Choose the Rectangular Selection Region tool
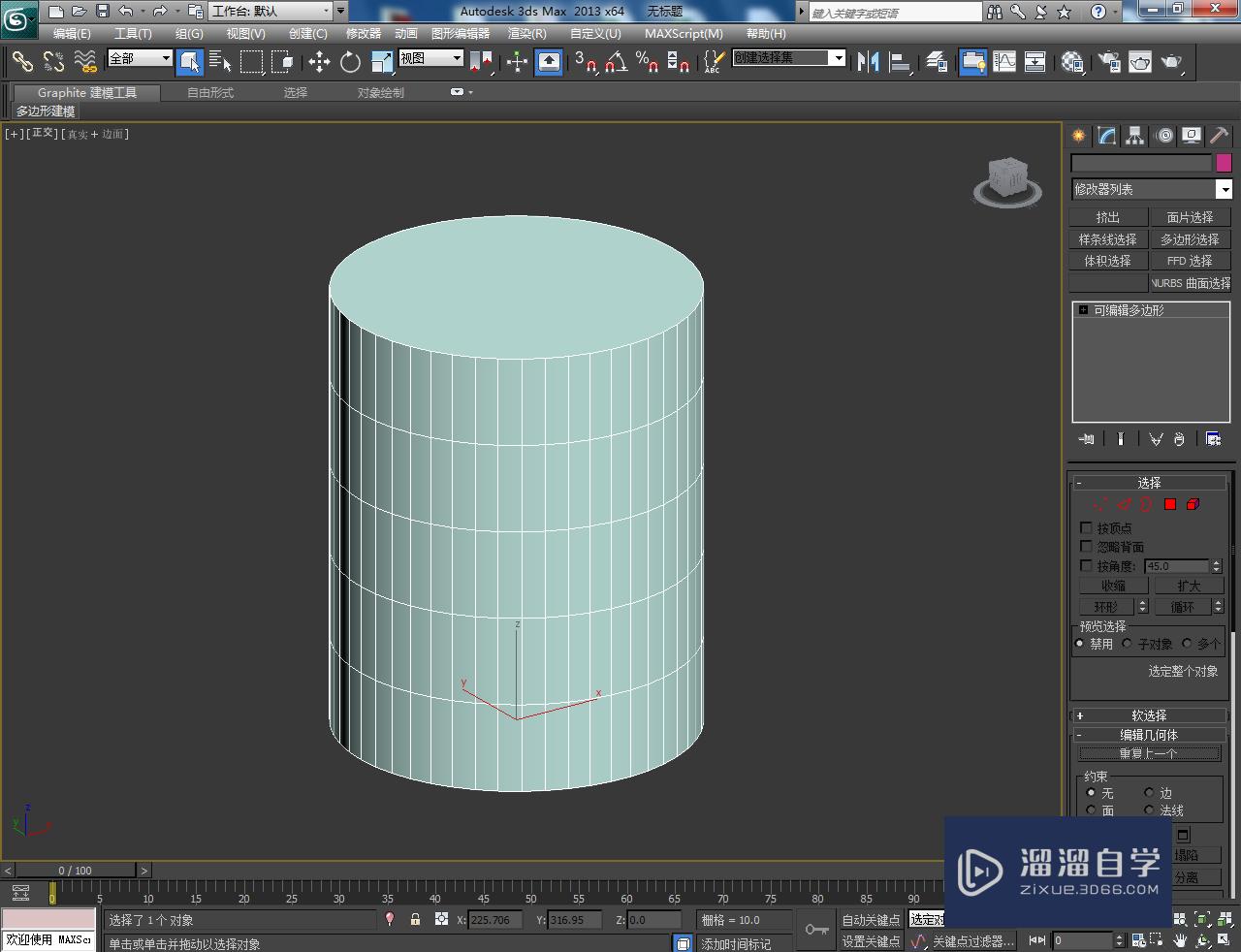Screen dimensions: 1241x952 pos(252,62)
